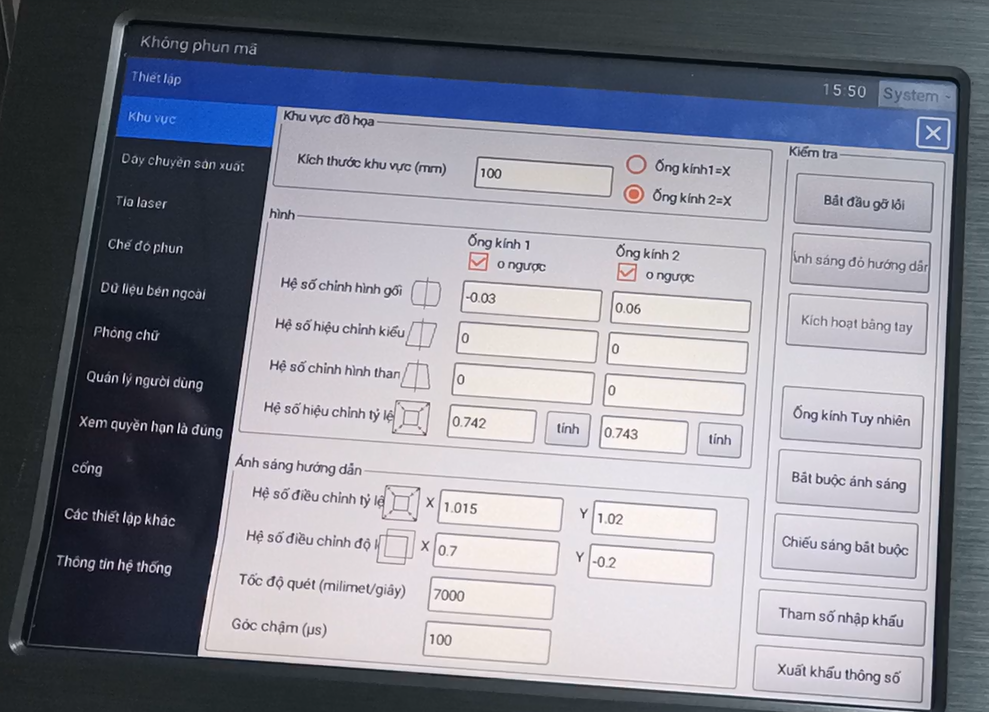Open the System dropdown at top right
Viewport: 989px width, 712px height.
click(x=914, y=95)
